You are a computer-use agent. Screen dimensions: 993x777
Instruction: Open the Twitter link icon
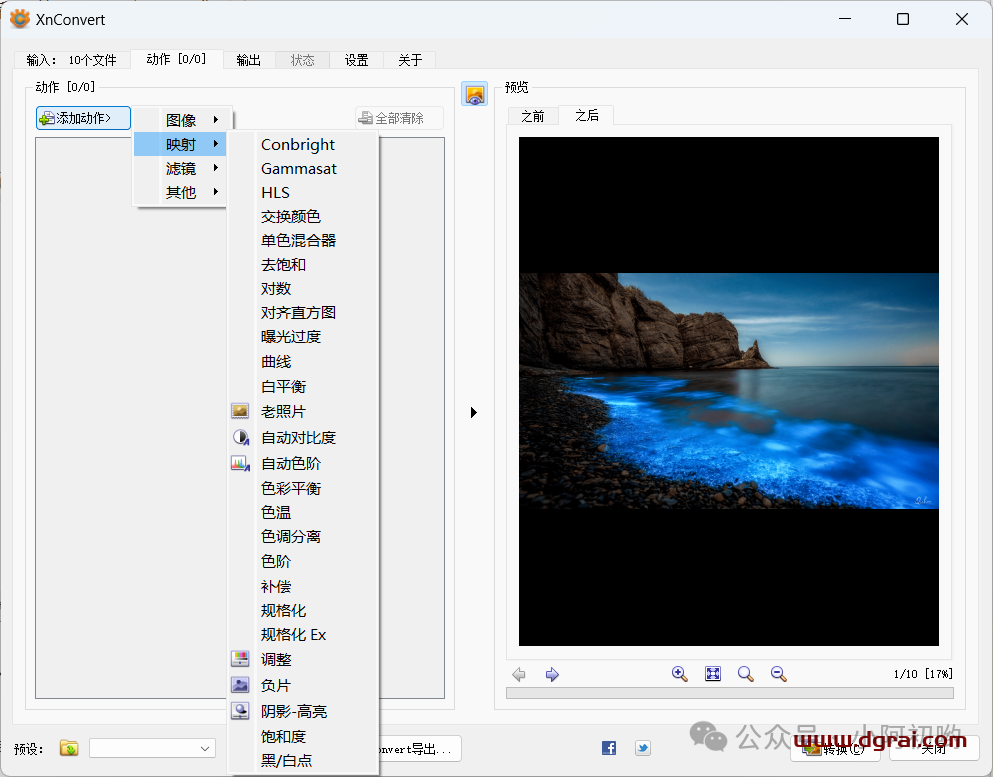643,748
